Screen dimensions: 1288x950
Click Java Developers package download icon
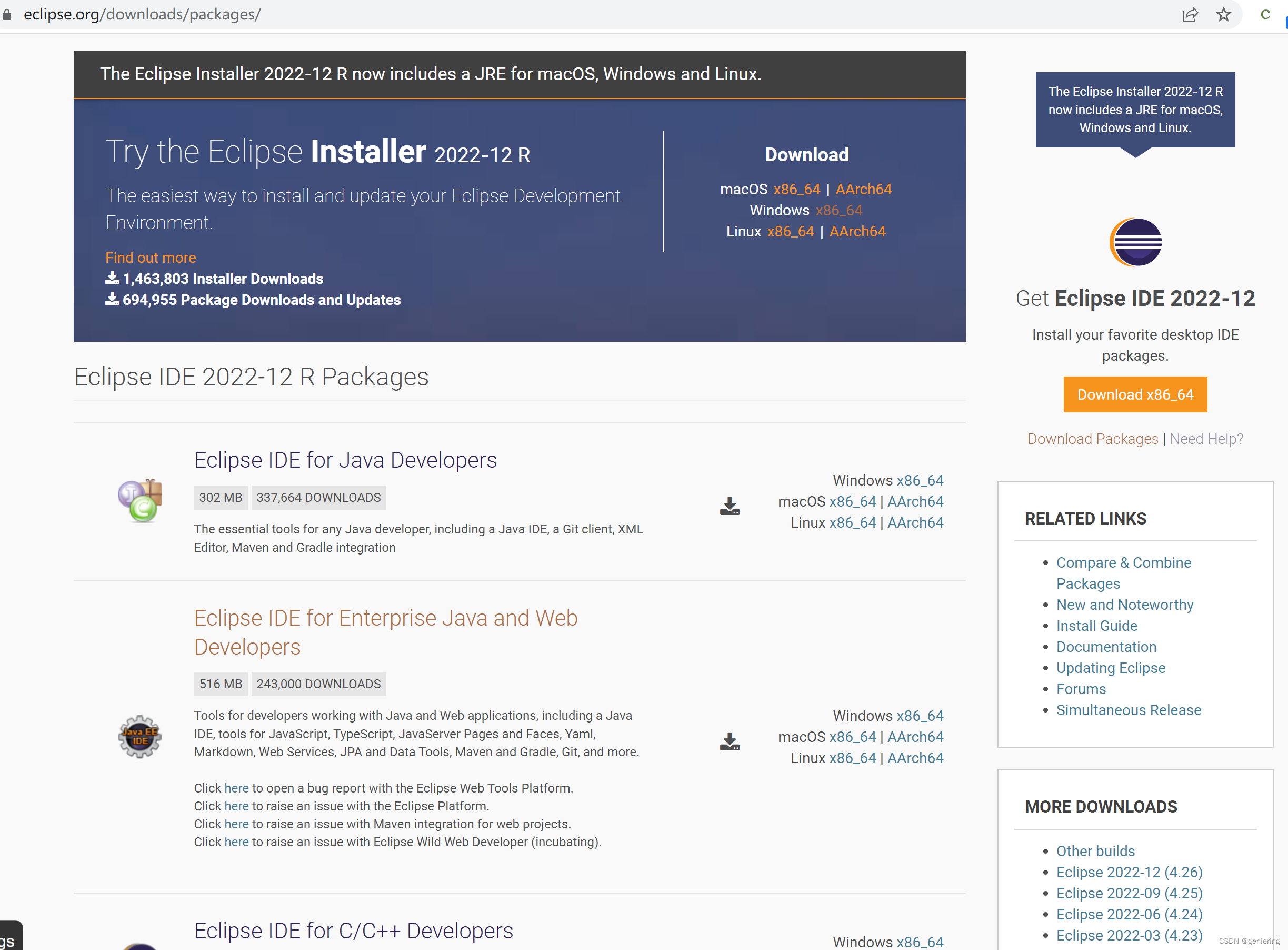730,506
